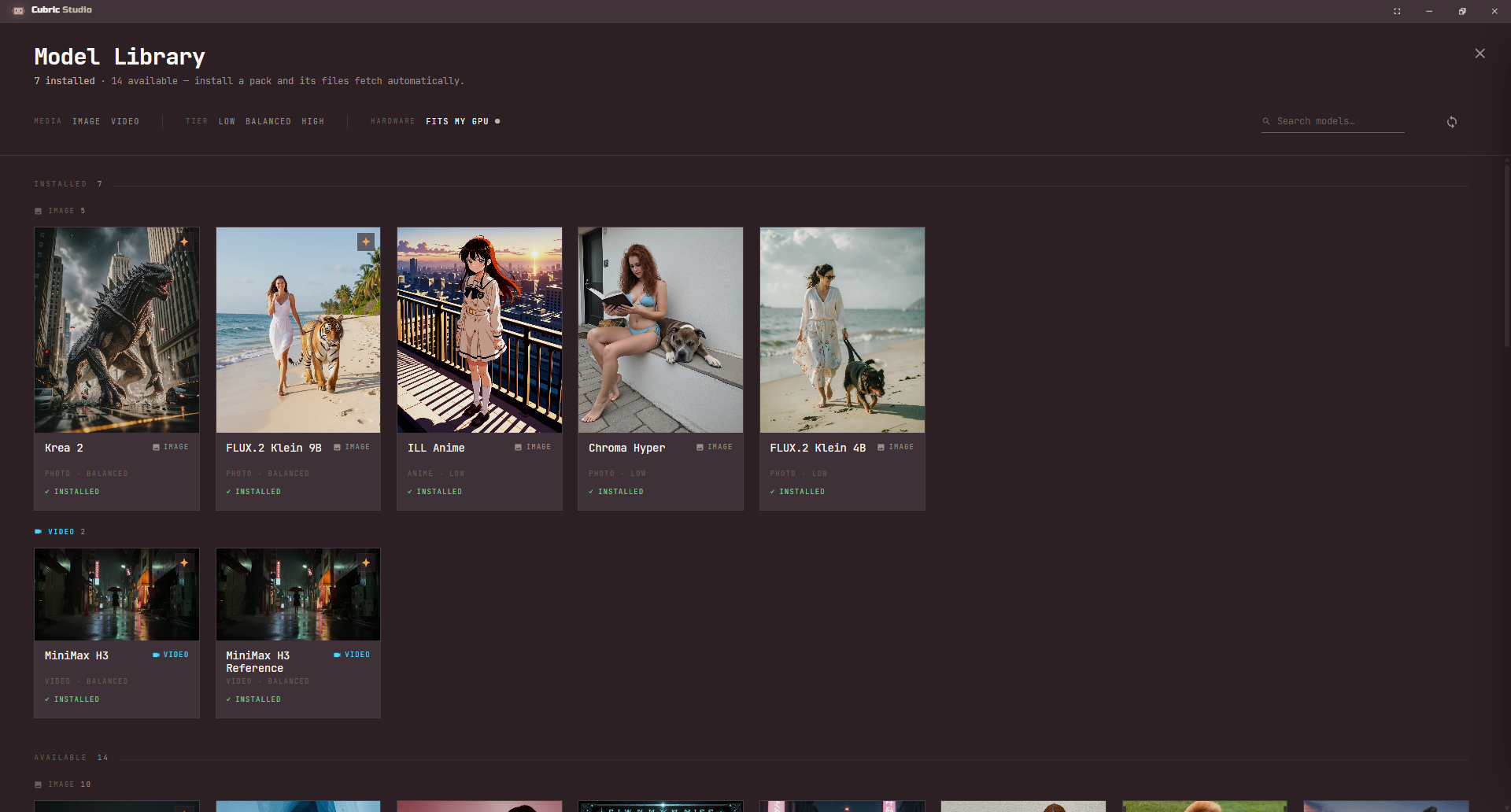Viewport: 1511px width, 812px height.
Task: Click the star badge on Krea 2 thumbnail
Action: click(x=184, y=242)
